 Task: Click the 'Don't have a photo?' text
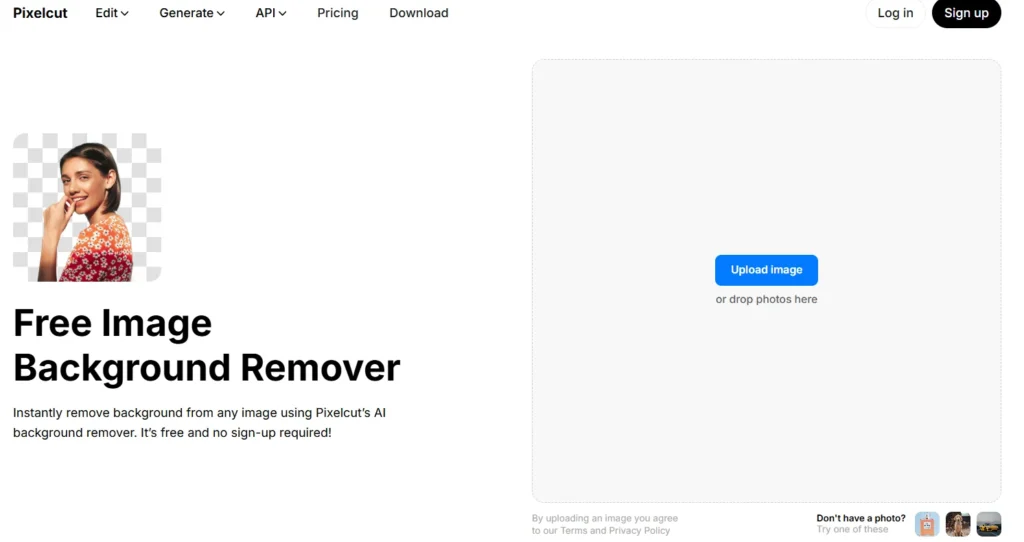[861, 518]
